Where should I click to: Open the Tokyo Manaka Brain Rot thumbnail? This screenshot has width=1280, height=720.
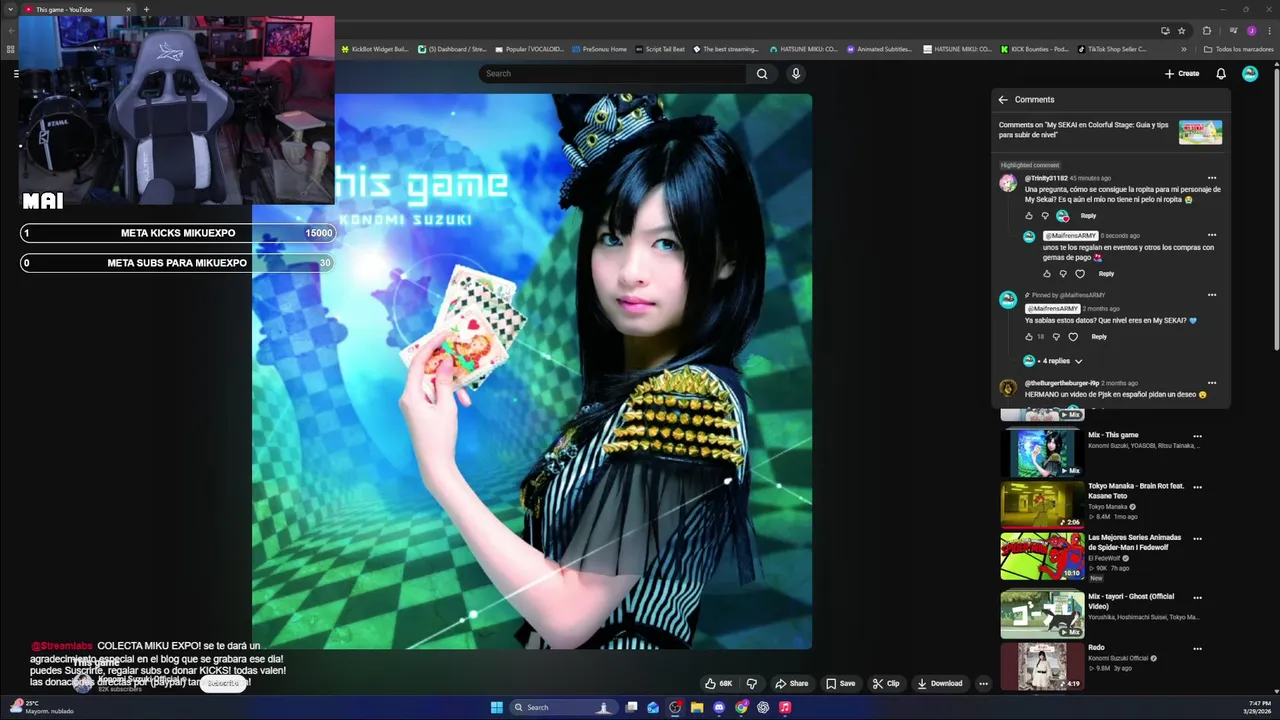coord(1042,504)
